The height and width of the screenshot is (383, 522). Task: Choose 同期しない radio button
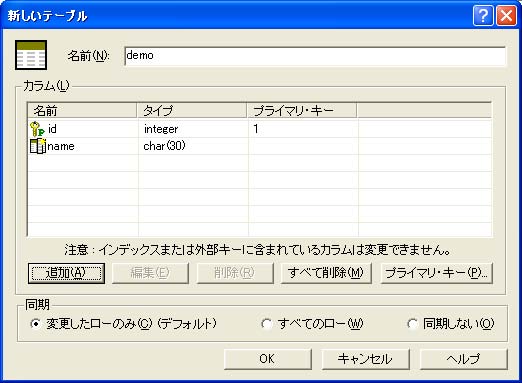coord(412,324)
